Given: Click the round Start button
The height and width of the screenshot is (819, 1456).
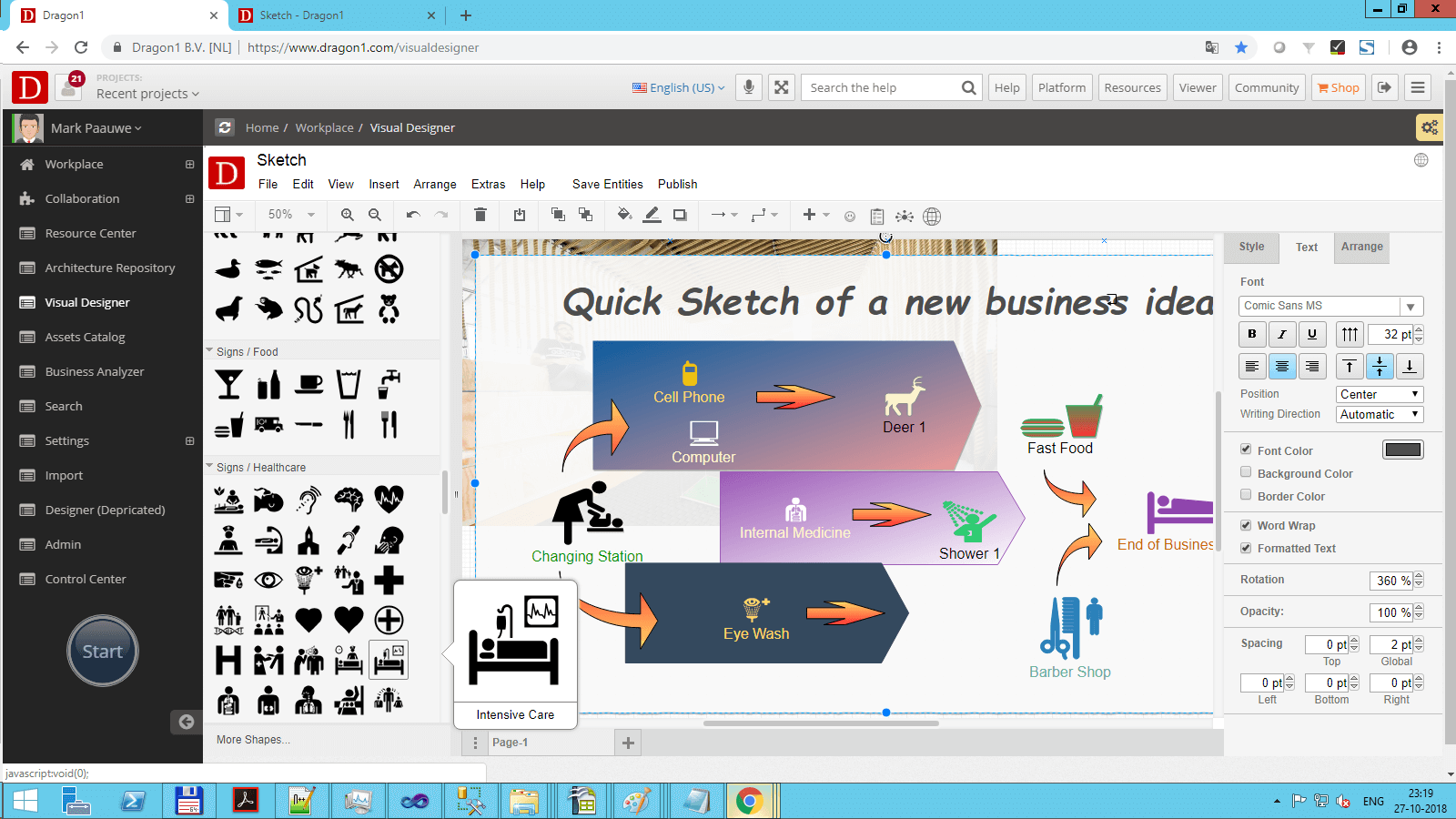Looking at the screenshot, I should tap(103, 651).
